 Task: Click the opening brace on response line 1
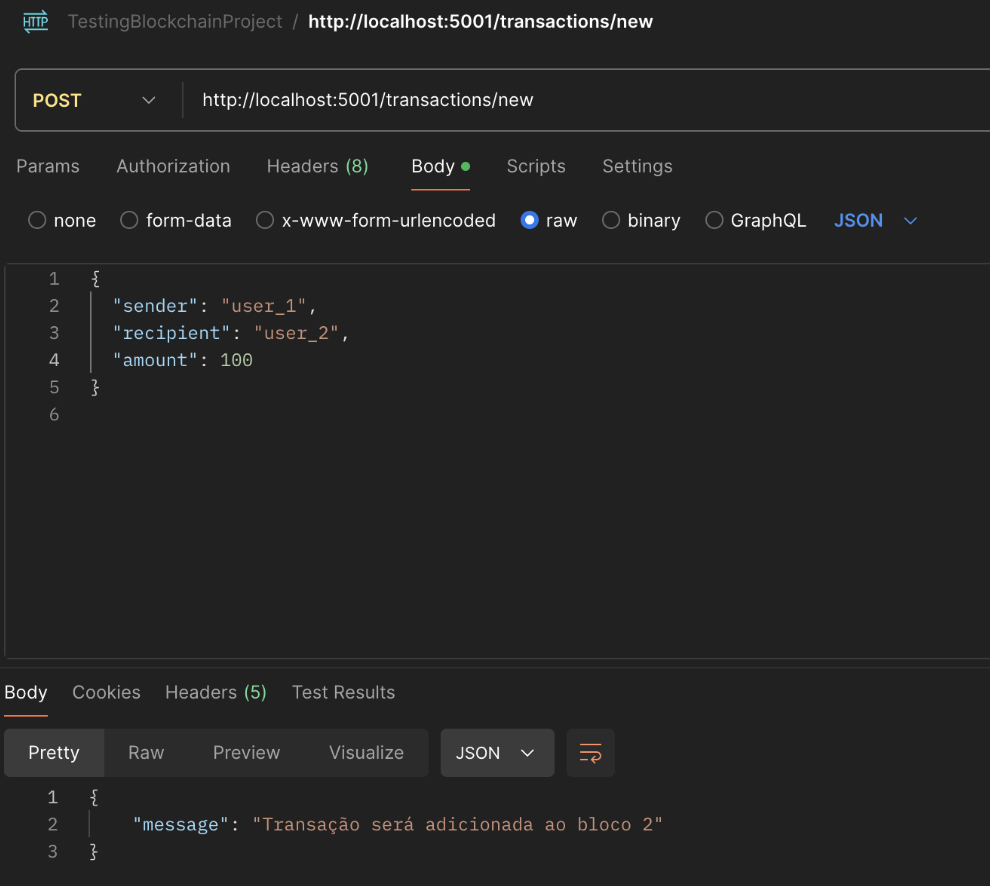94,798
